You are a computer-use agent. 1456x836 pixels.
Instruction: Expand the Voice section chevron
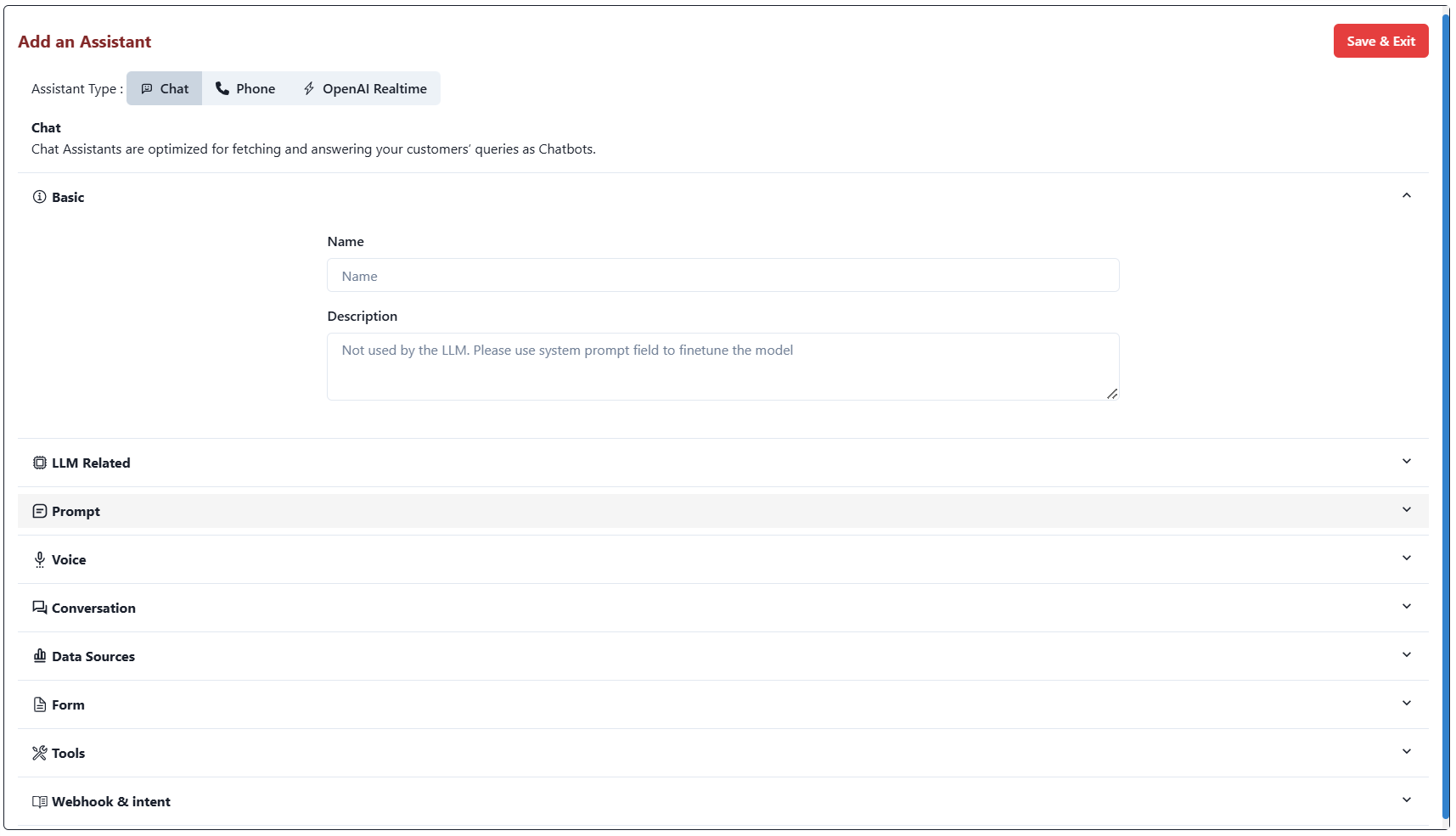1407,558
